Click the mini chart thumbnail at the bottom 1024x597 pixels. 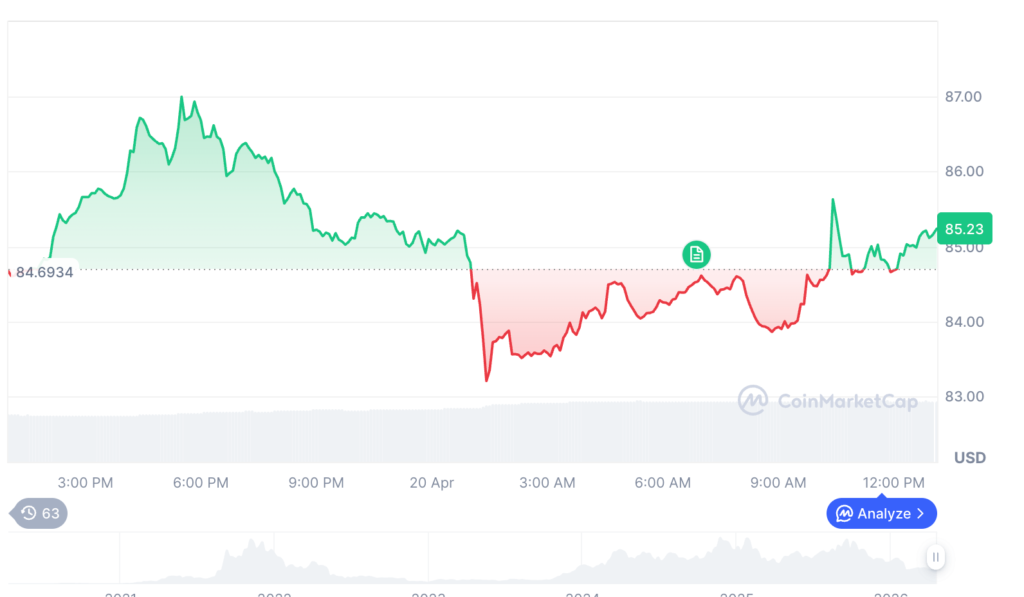[x=500, y=557]
